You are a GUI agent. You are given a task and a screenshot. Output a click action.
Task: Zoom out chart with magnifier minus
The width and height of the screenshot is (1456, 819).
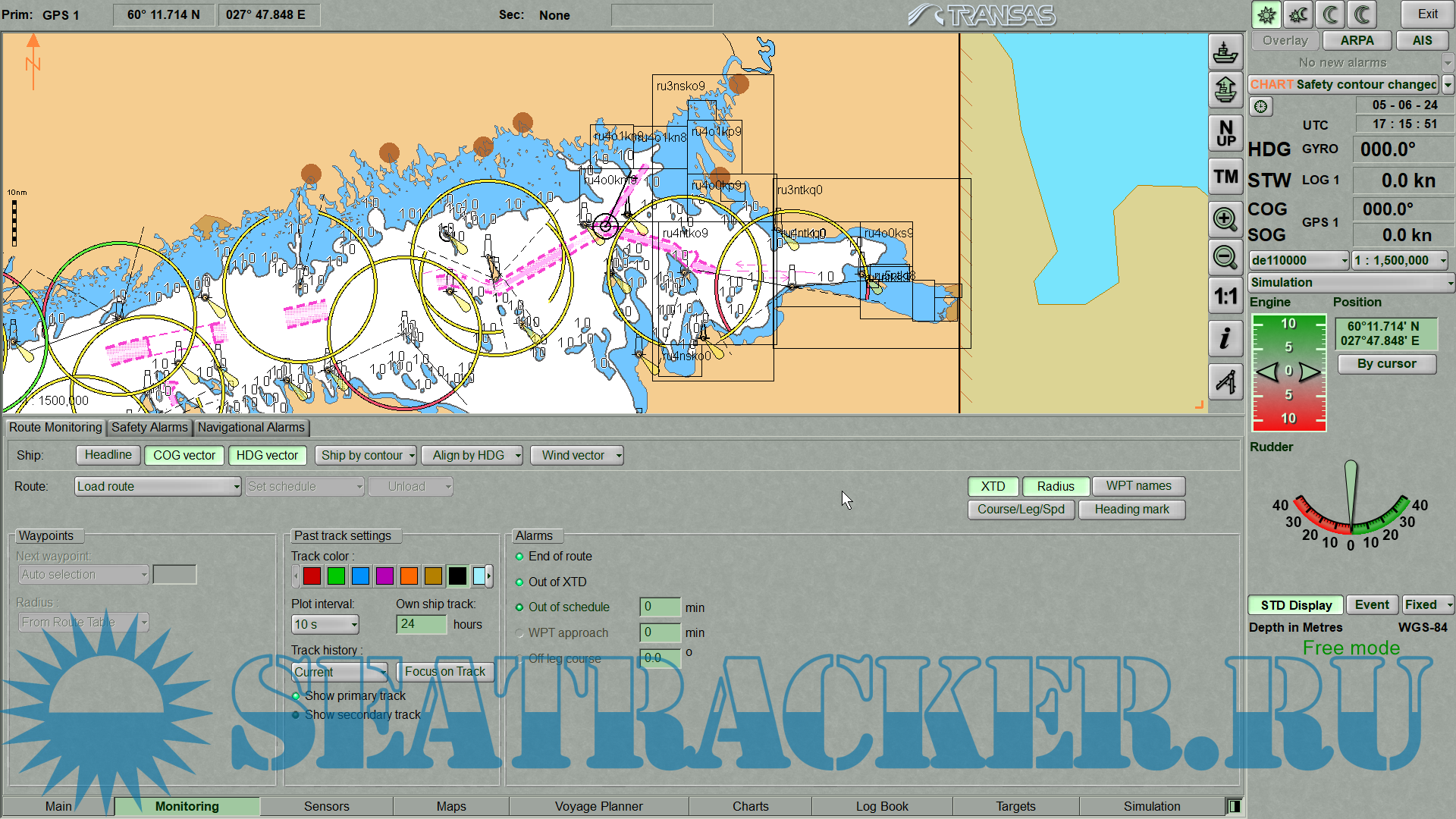[1225, 257]
